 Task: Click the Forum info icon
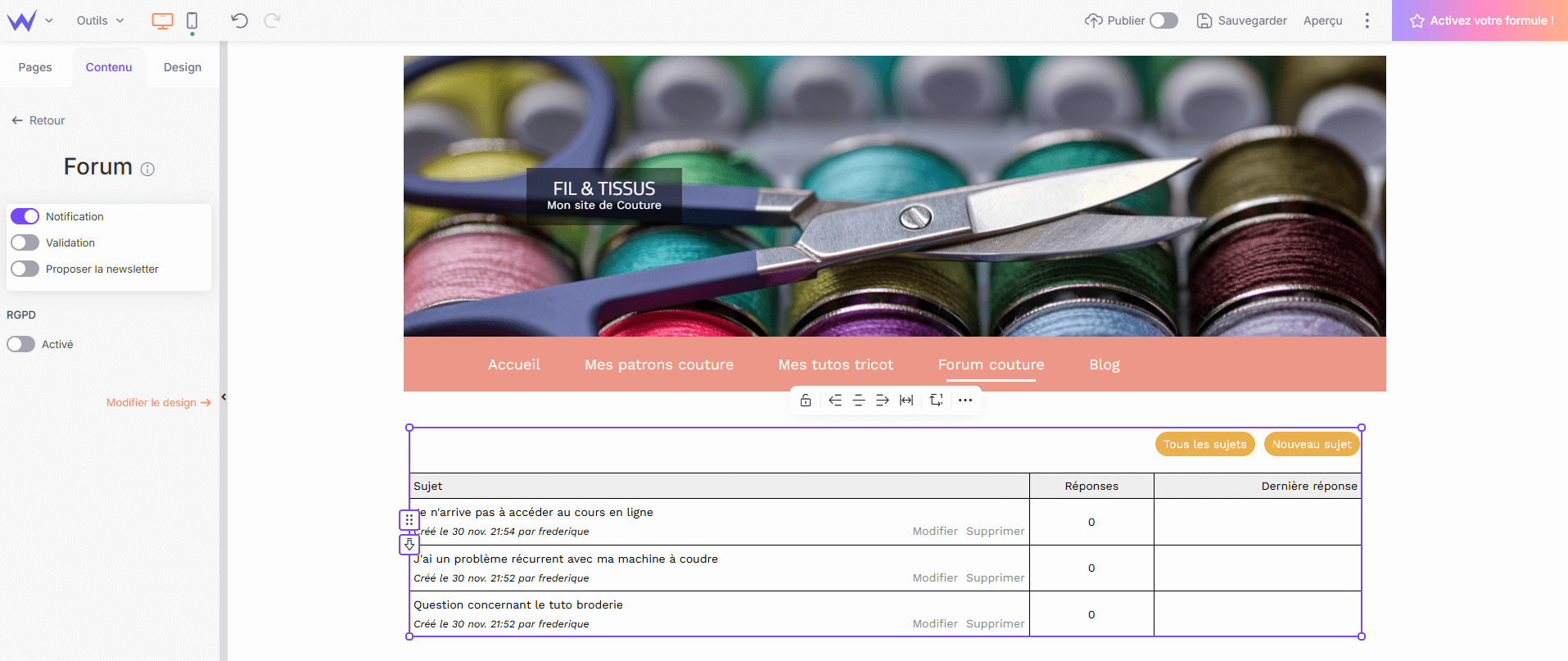point(147,170)
